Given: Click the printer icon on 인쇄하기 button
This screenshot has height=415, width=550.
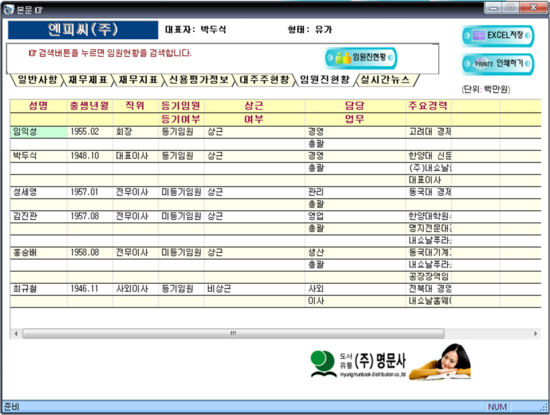Looking at the screenshot, I should pos(483,63).
